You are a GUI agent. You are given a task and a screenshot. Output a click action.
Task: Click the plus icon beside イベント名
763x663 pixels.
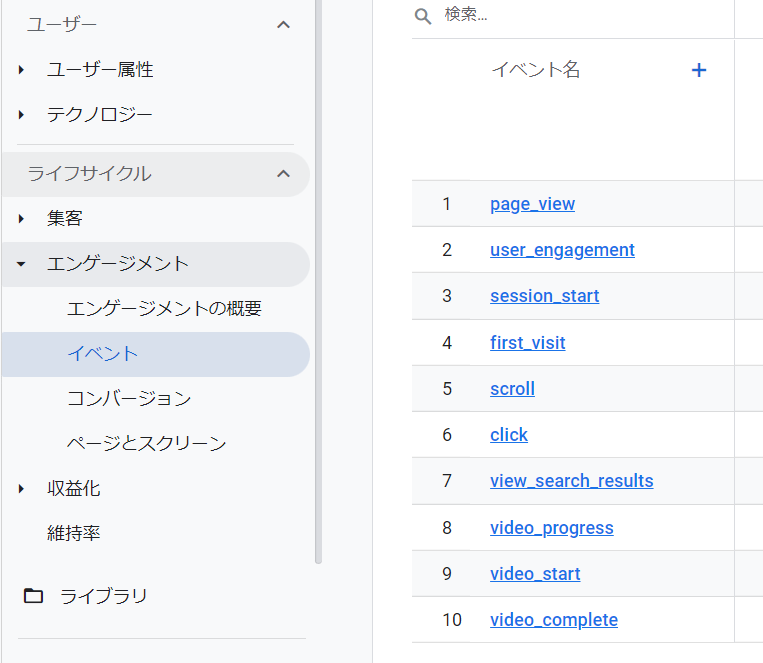click(699, 70)
